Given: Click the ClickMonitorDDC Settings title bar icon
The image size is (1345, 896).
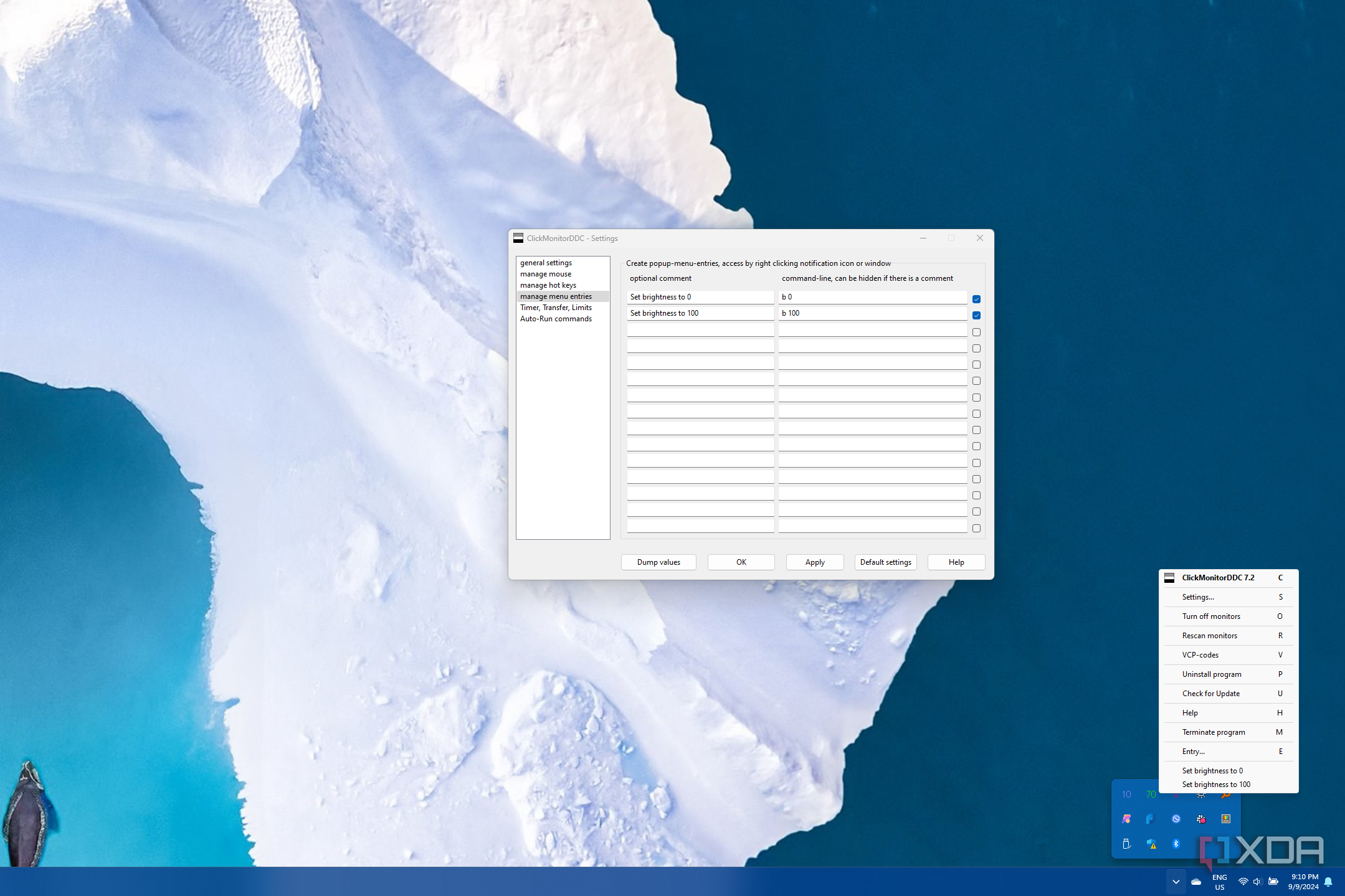Looking at the screenshot, I should [518, 238].
